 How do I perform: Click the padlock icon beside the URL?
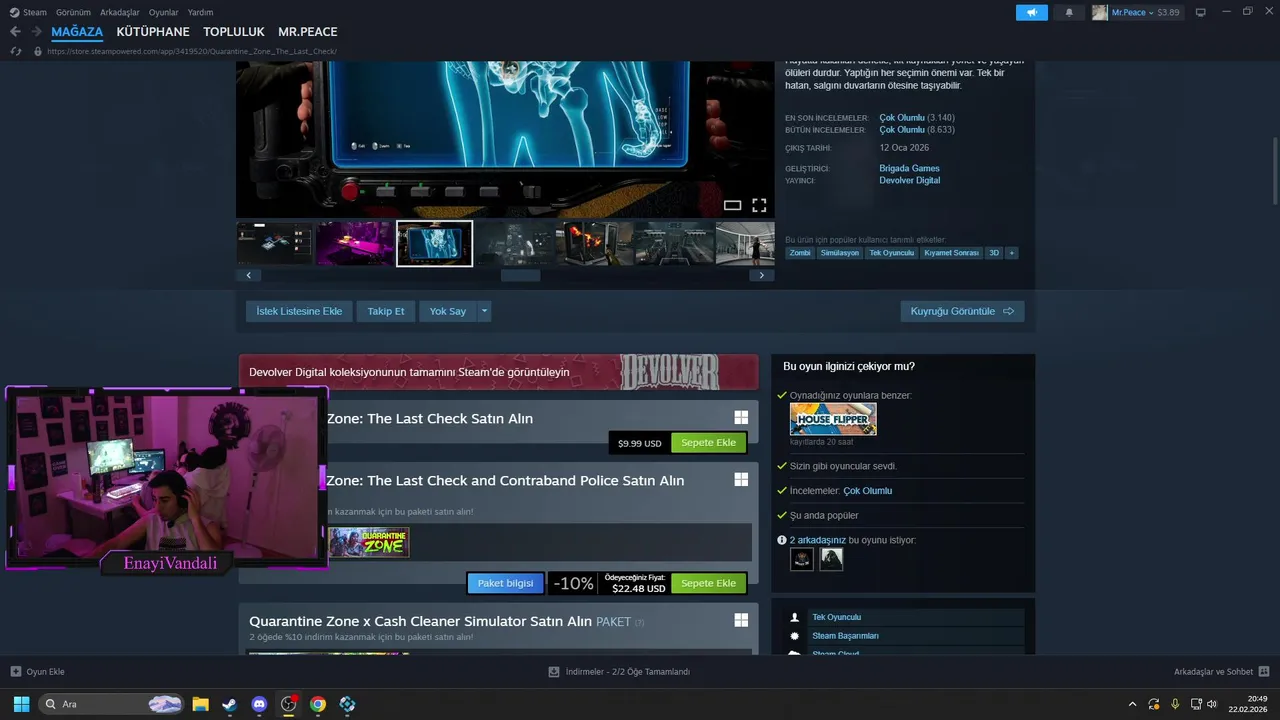coord(38,51)
